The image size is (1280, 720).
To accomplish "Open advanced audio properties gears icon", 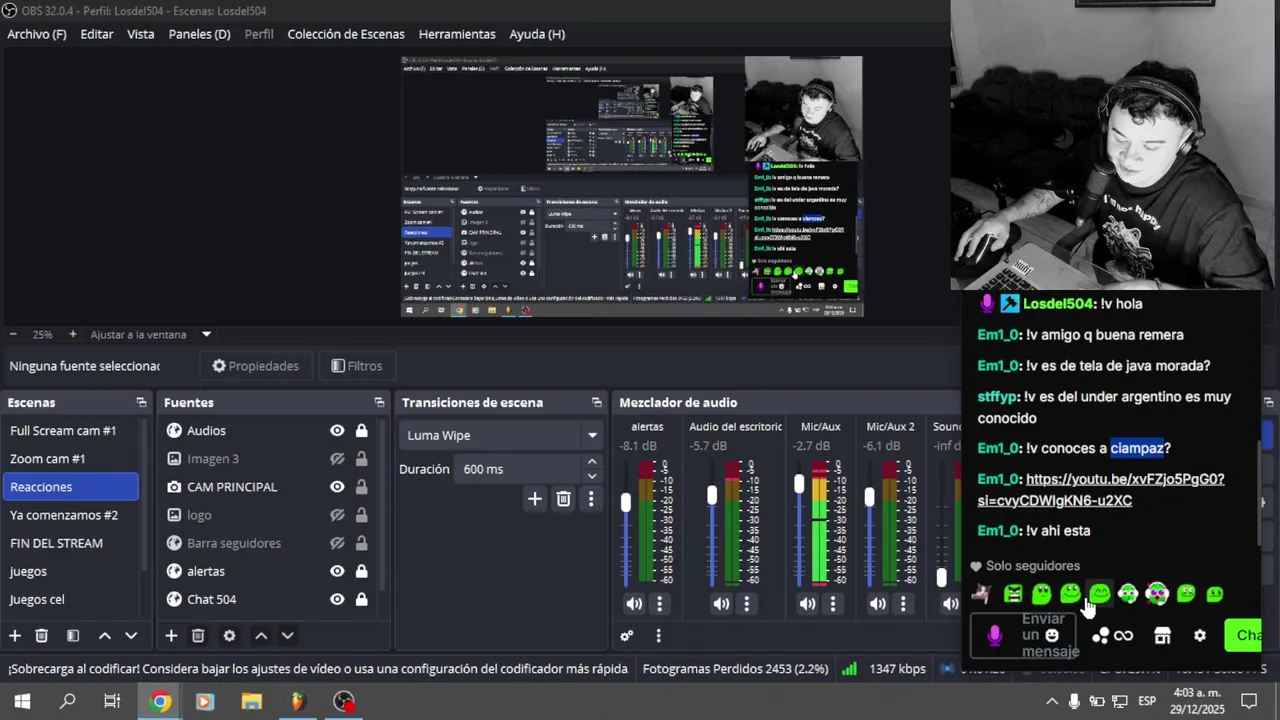I will click(627, 636).
